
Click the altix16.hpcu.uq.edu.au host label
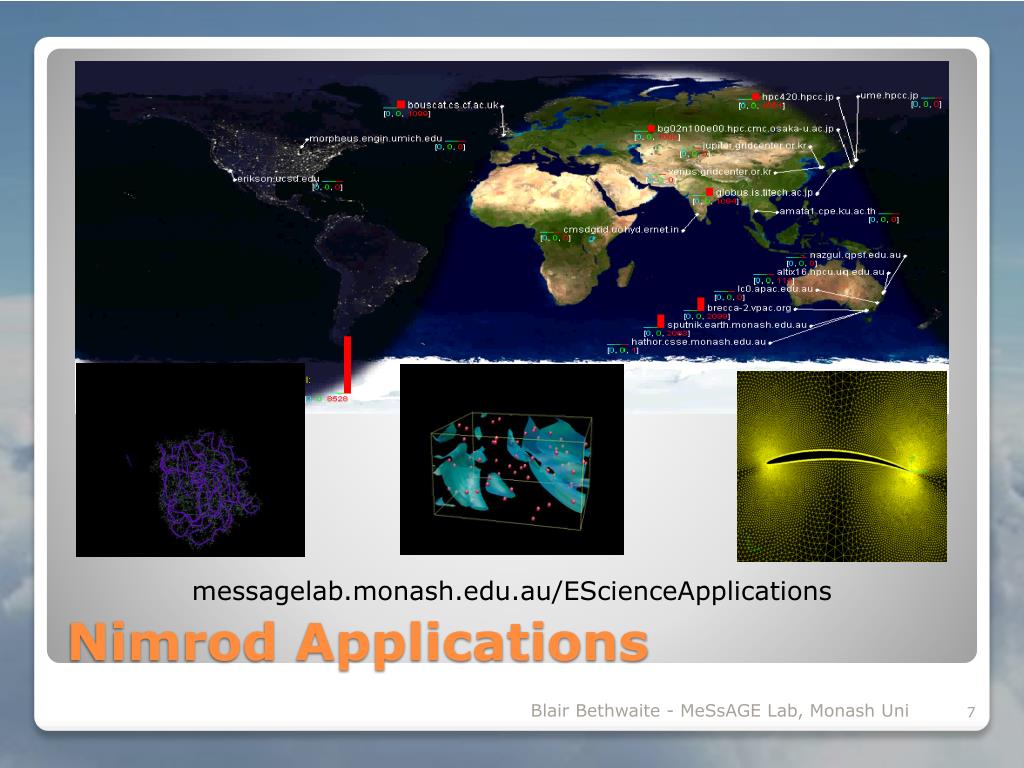(x=831, y=272)
